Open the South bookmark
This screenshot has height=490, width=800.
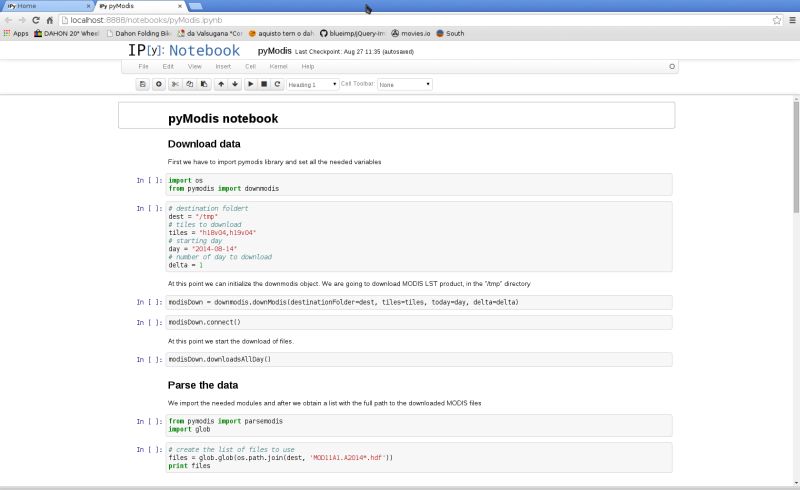(x=451, y=33)
